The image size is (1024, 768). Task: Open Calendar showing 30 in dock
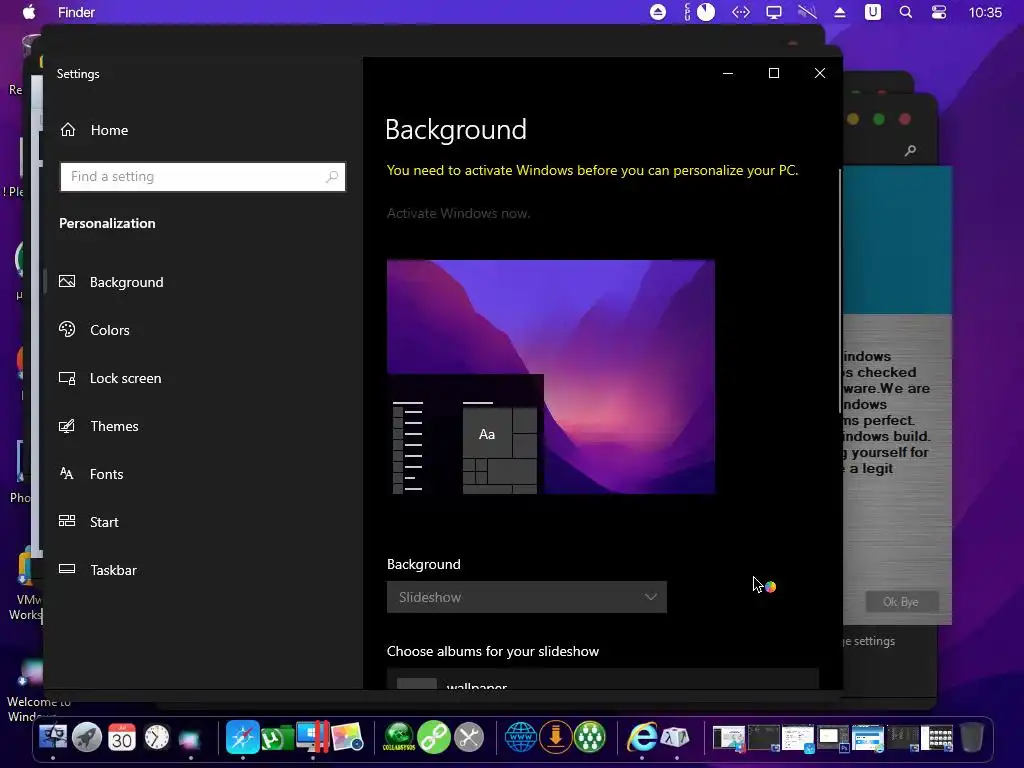[x=121, y=737]
